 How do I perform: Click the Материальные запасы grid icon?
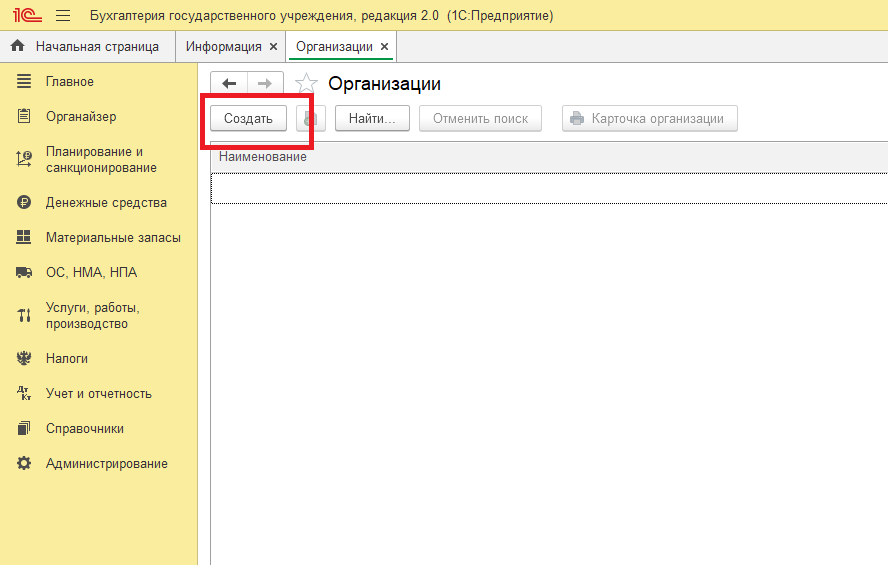coord(24,237)
